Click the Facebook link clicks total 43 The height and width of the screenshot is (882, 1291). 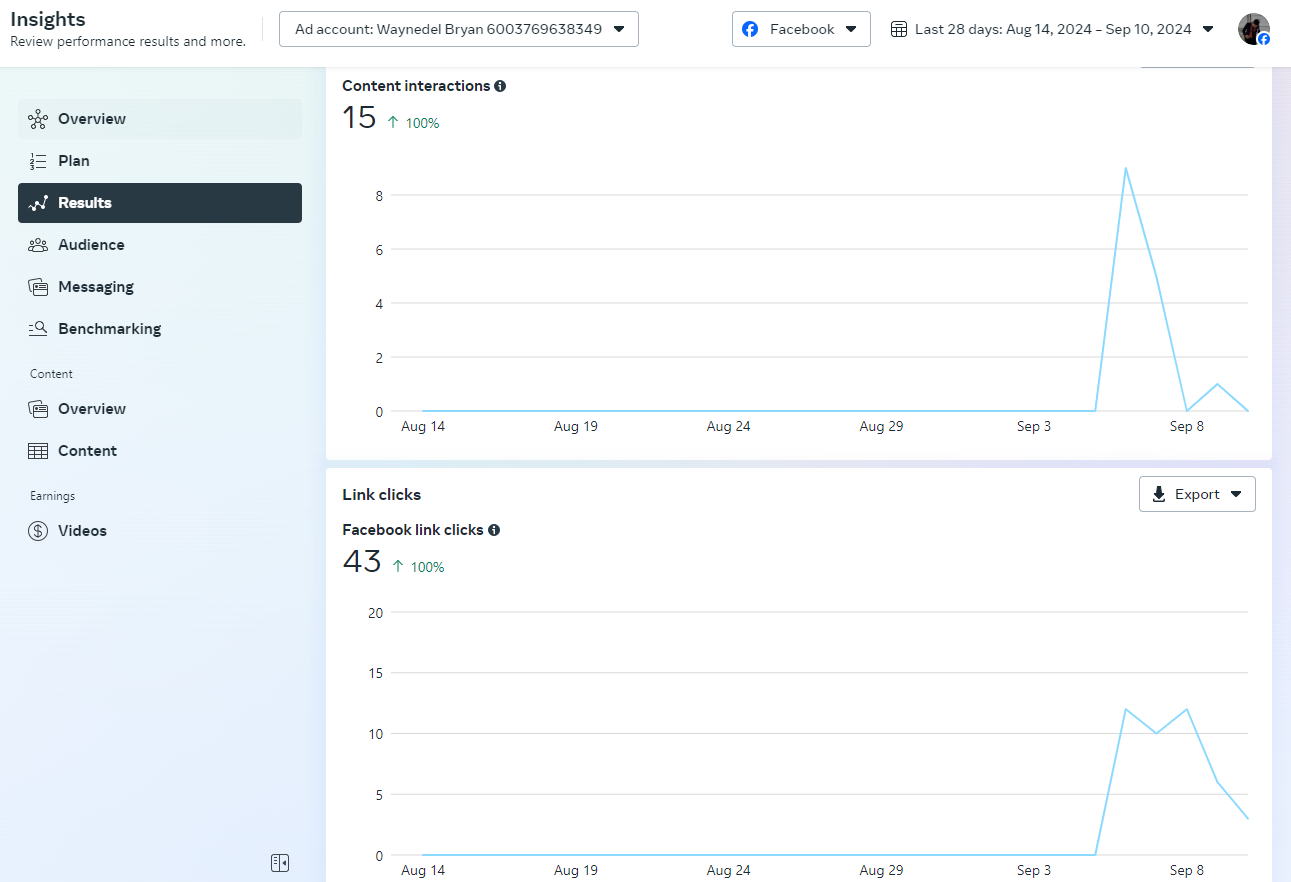pyautogui.click(x=362, y=562)
